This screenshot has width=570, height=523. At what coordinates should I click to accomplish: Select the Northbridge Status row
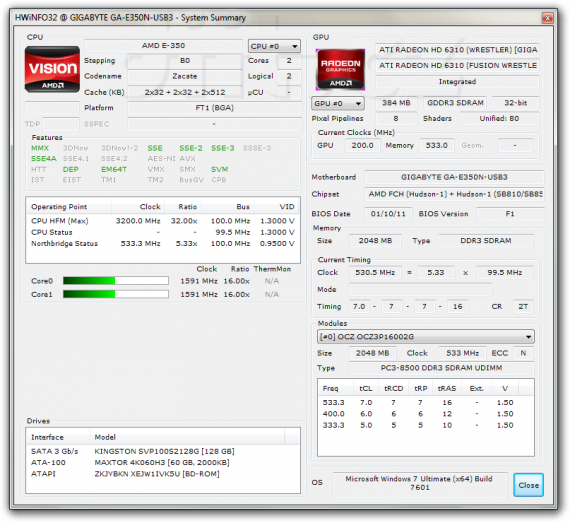(163, 243)
